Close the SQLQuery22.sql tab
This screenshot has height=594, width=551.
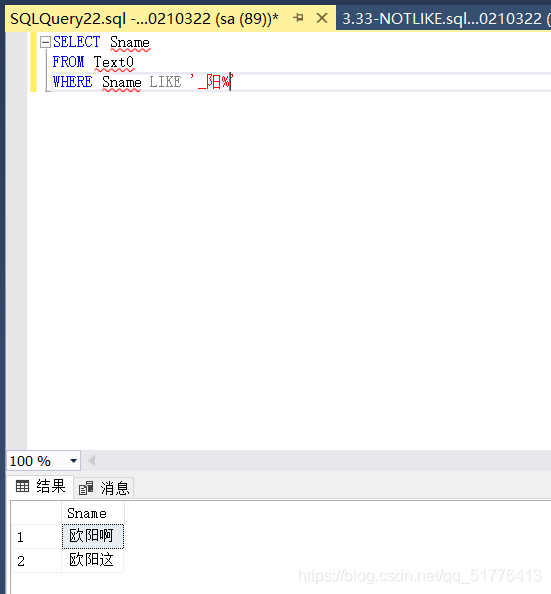coord(322,18)
